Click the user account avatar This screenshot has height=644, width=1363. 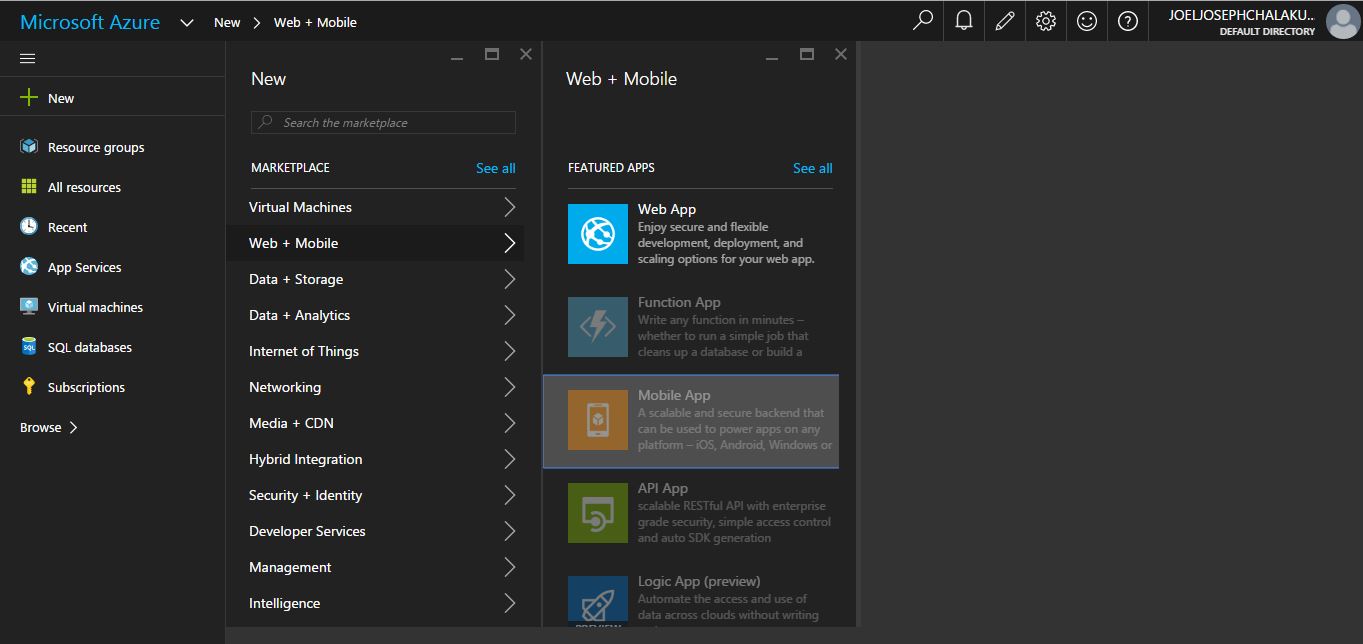pos(1342,21)
